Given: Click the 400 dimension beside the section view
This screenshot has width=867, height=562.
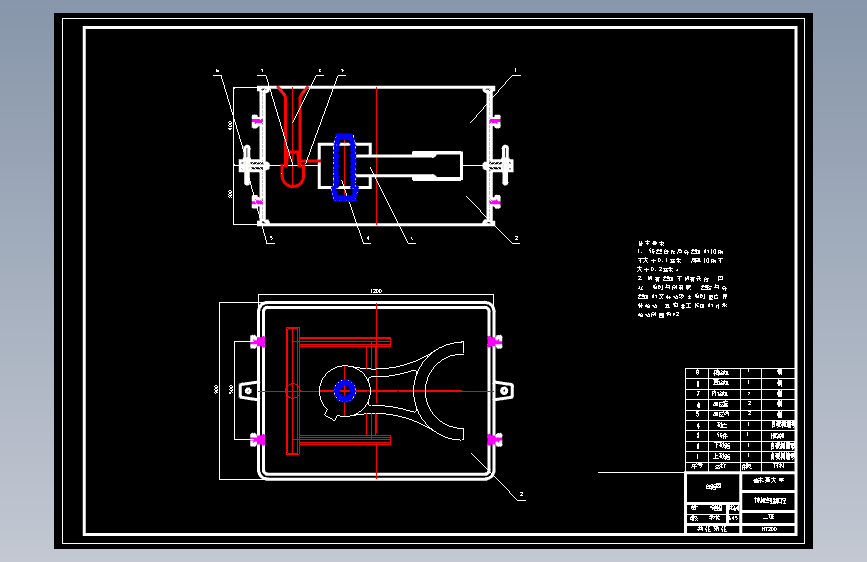Looking at the screenshot, I should (230, 126).
